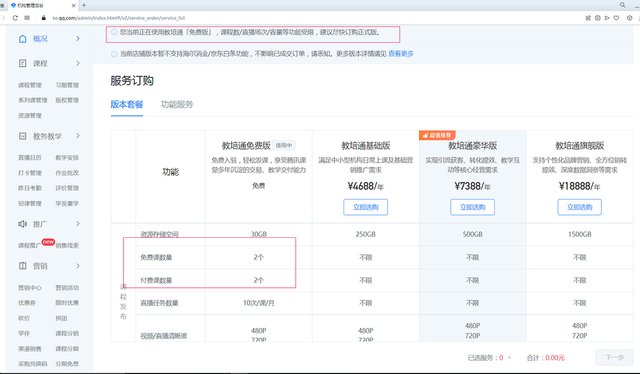Click the 资源存储空间 row label
This screenshot has height=374, width=640.
coord(160,234)
